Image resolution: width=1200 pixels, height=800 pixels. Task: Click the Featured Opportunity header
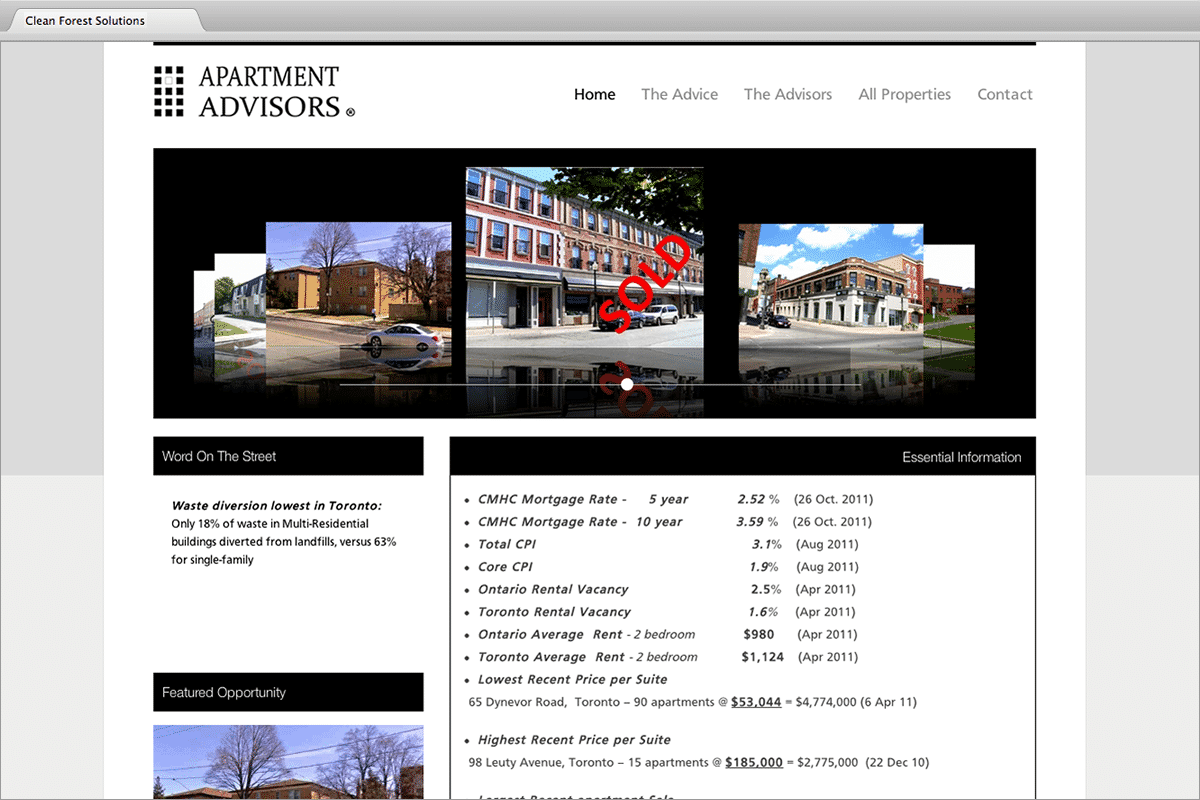pos(288,692)
